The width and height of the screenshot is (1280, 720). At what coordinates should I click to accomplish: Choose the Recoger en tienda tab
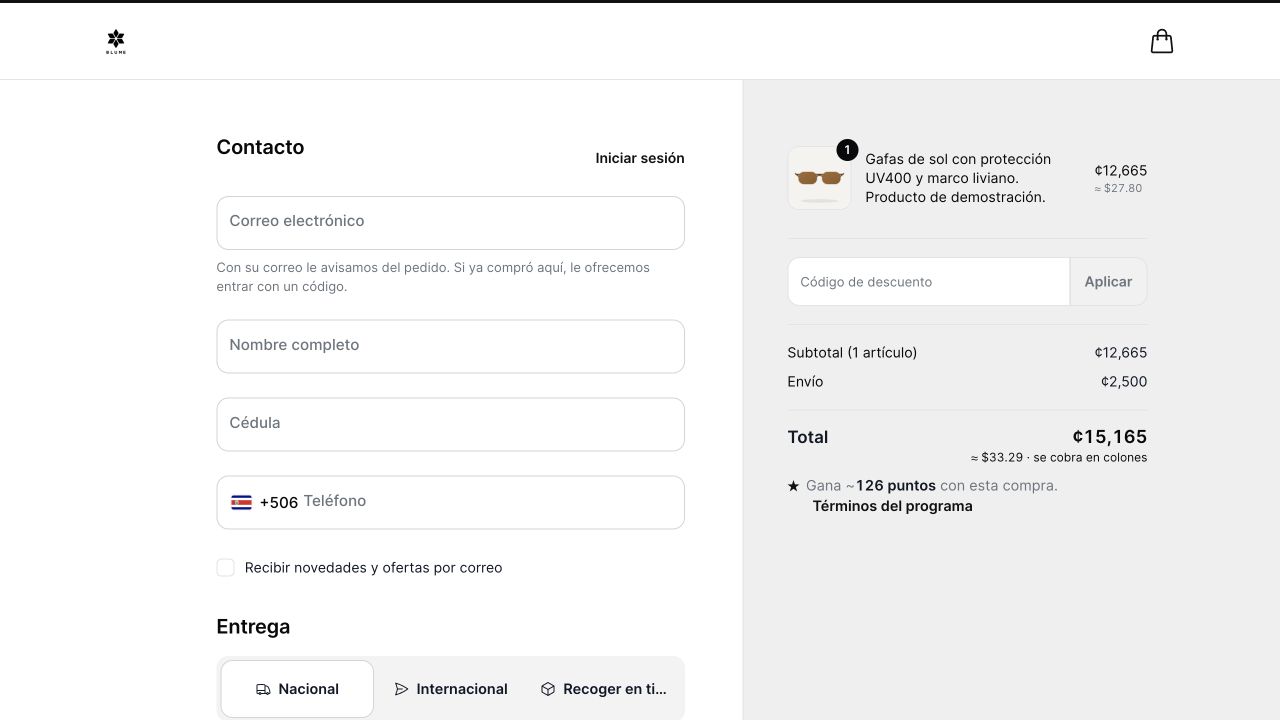coord(603,689)
